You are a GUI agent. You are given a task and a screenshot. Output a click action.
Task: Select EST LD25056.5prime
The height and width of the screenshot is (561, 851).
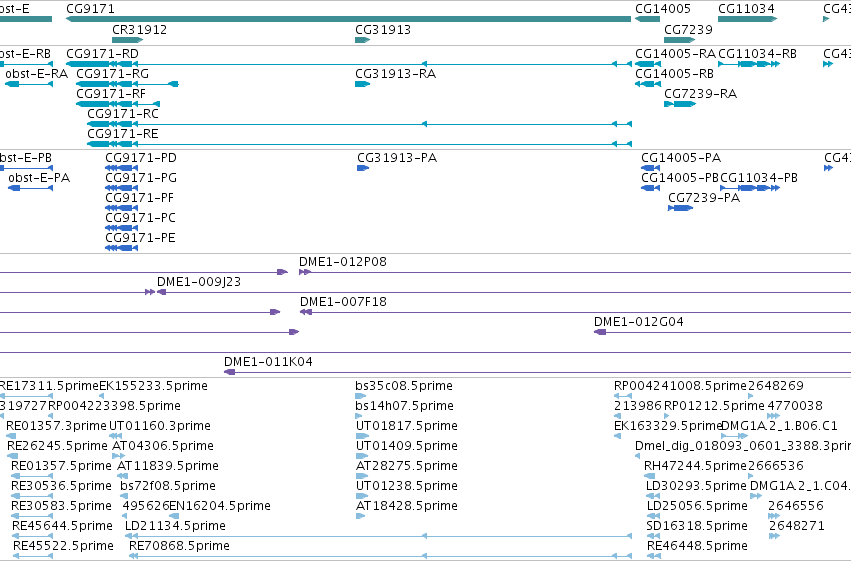tap(697, 506)
